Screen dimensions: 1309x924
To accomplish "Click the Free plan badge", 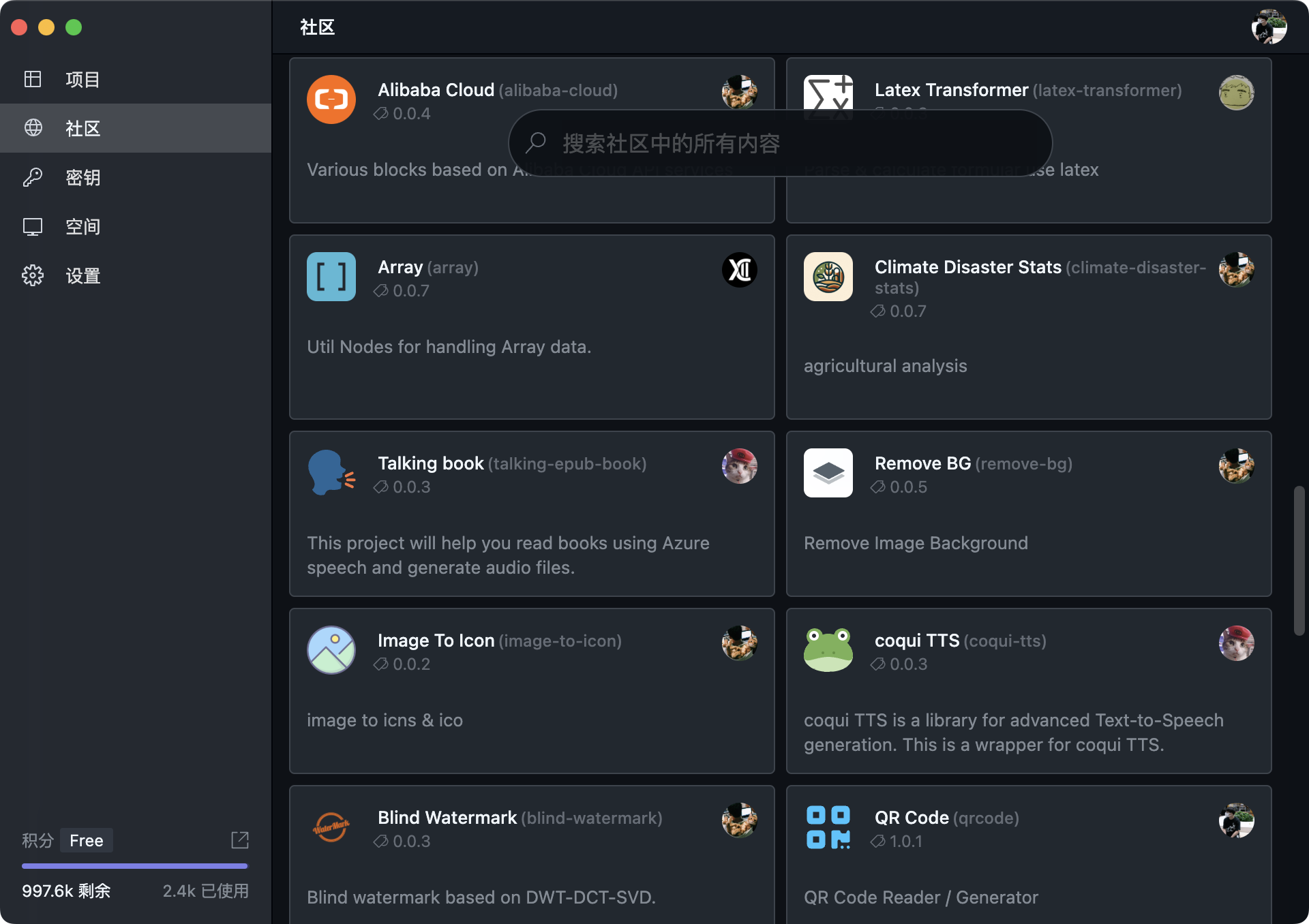I will coord(87,840).
